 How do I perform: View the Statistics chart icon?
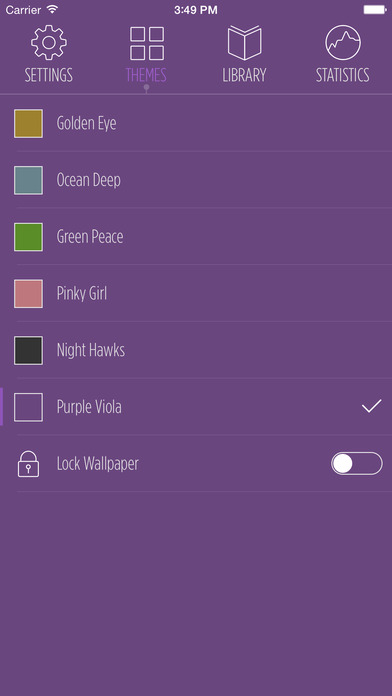click(x=343, y=43)
